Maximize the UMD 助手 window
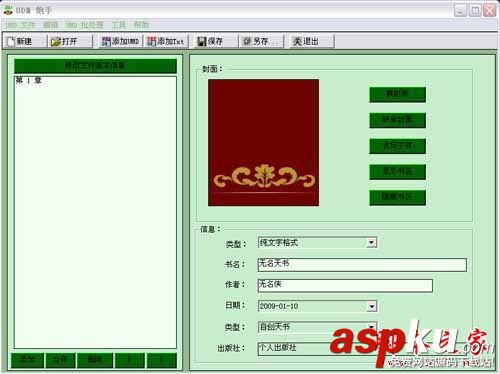Image resolution: width=500 pixels, height=374 pixels. coord(475,10)
